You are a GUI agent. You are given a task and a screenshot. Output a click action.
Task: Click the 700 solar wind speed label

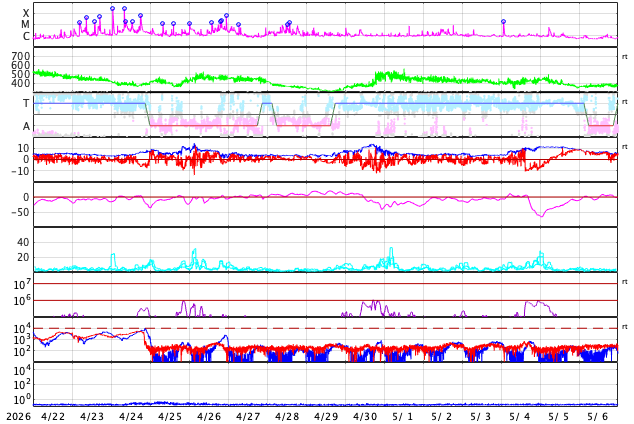tap(21, 56)
